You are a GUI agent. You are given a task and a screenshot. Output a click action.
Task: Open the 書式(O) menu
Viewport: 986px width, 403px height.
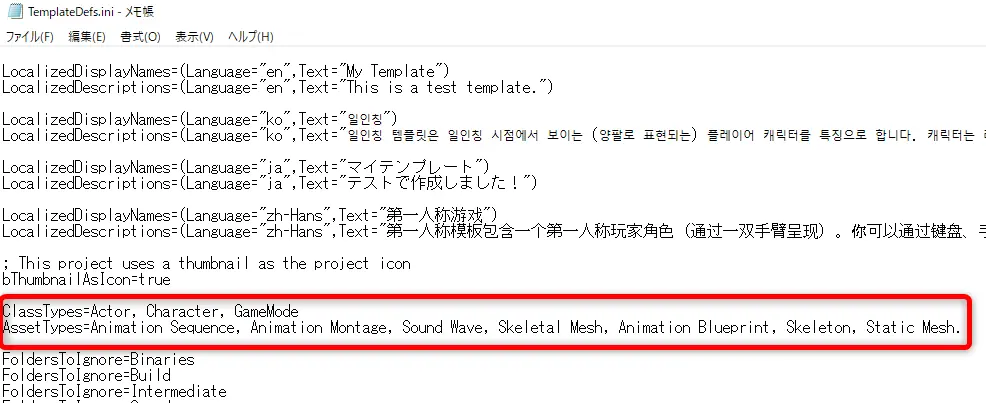(x=140, y=37)
